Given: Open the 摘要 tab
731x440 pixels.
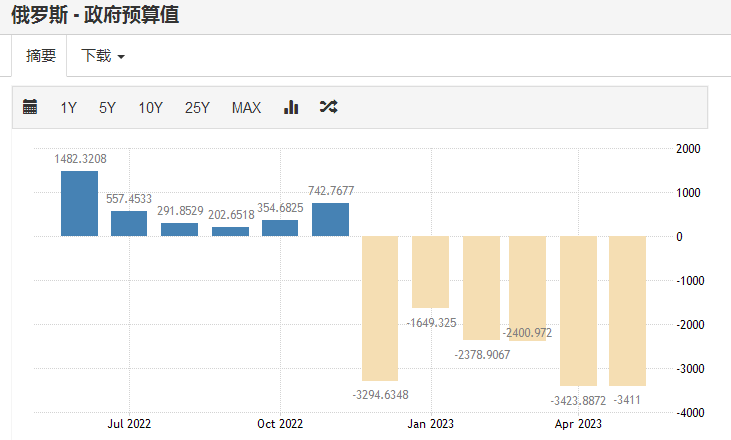Looking at the screenshot, I should click(40, 56).
